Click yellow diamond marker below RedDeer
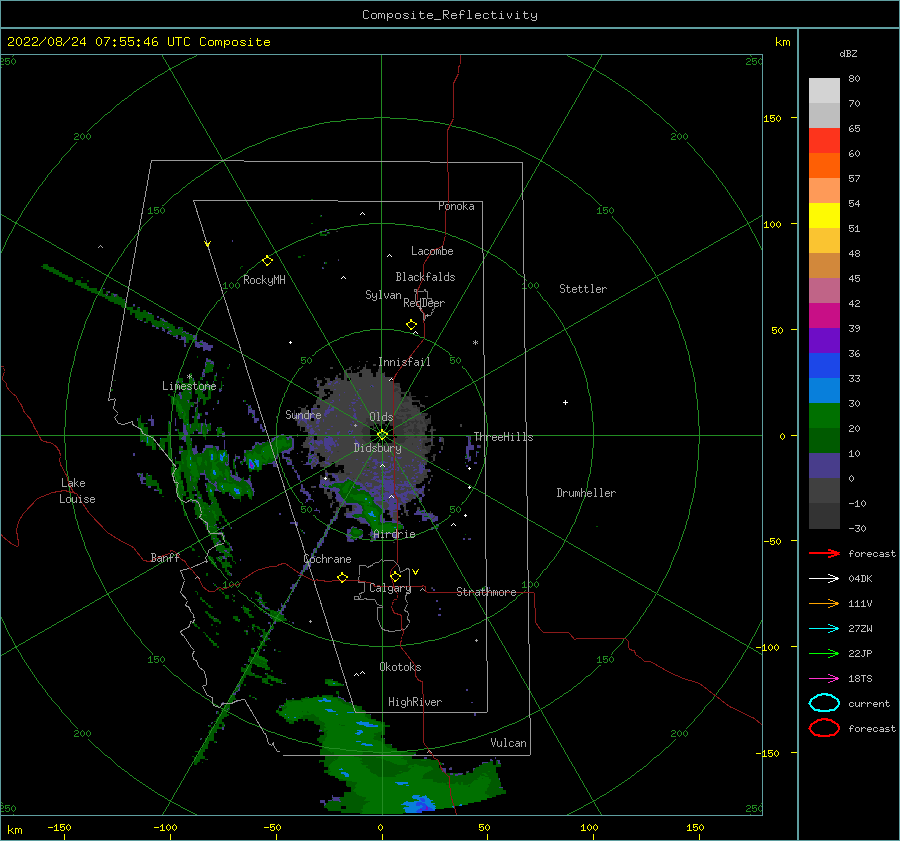This screenshot has height=841, width=900. click(412, 325)
